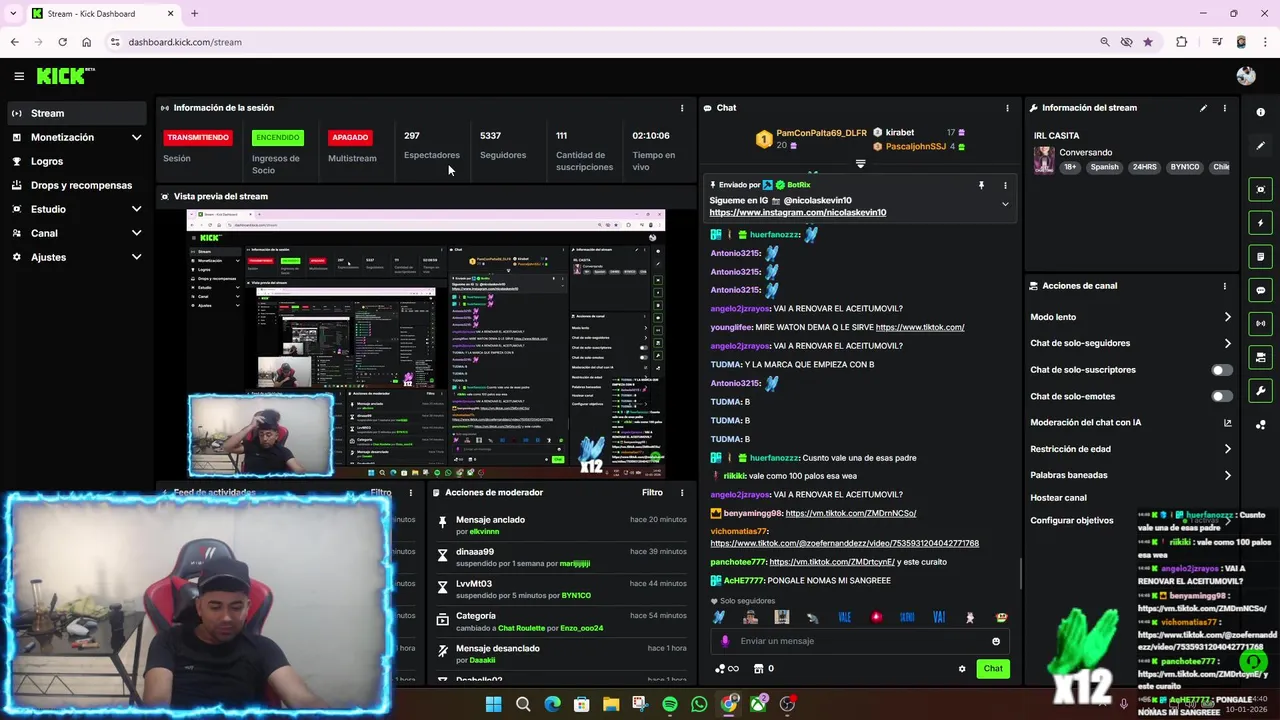Click the info icon in the right sidebar

(1261, 112)
